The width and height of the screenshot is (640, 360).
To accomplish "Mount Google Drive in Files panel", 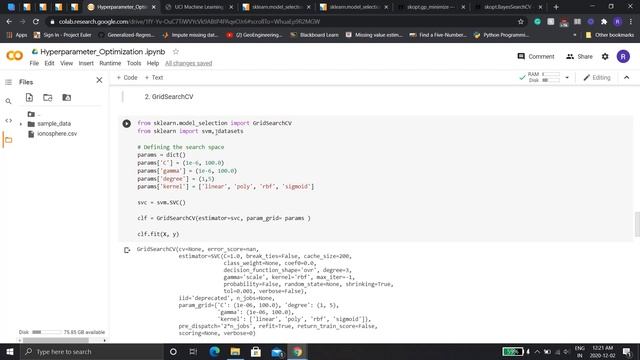I will tap(66, 97).
